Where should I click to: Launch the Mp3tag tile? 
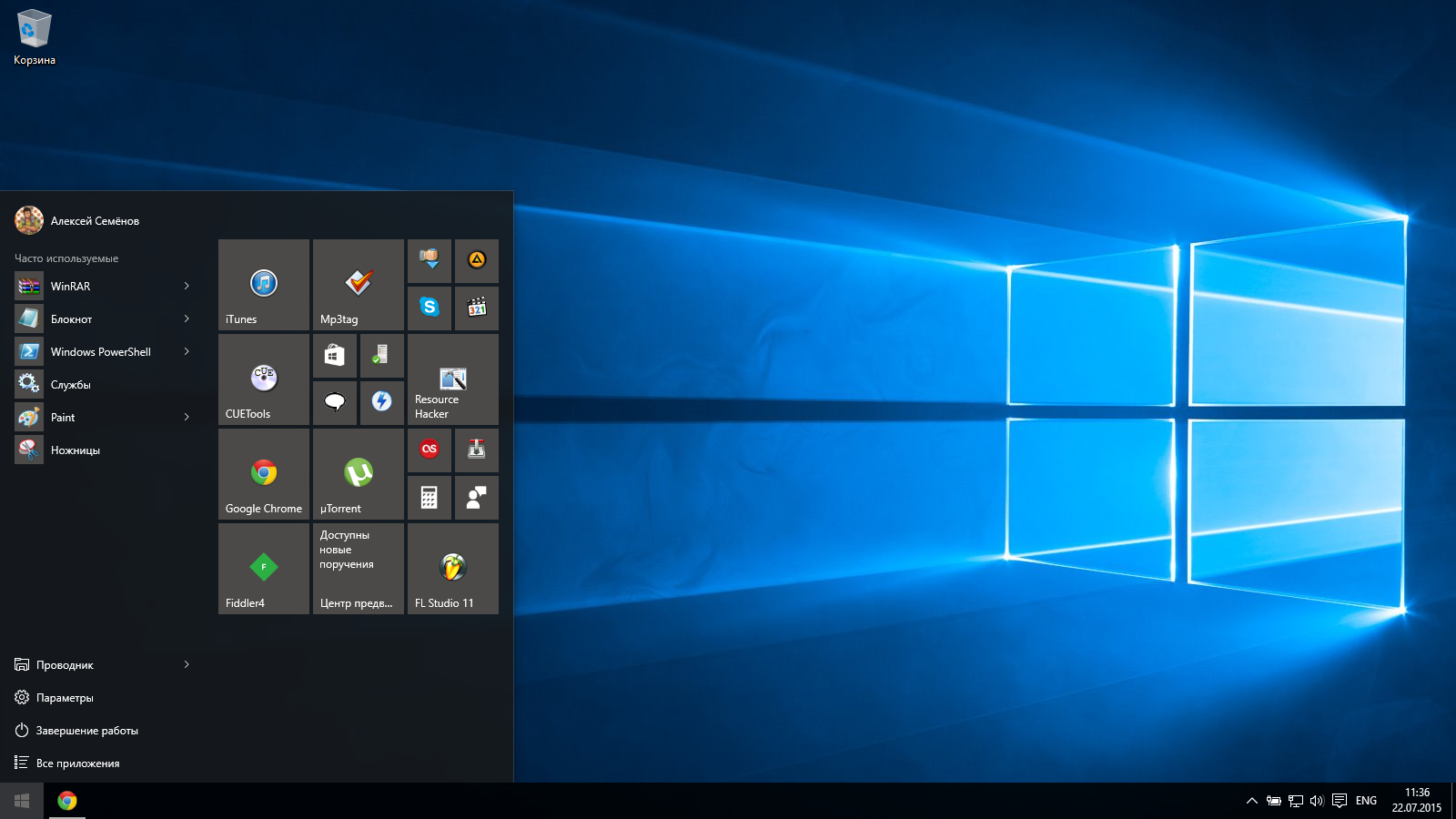359,285
